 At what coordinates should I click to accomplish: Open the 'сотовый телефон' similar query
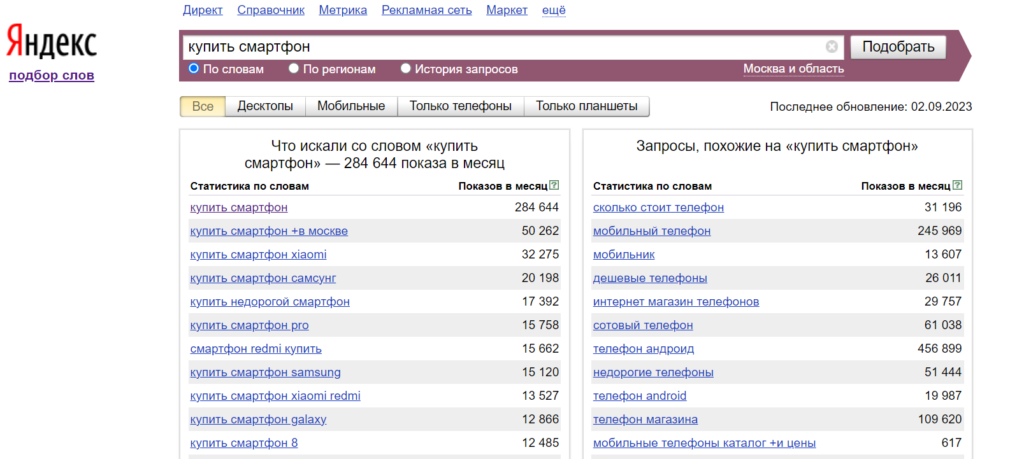tap(643, 325)
